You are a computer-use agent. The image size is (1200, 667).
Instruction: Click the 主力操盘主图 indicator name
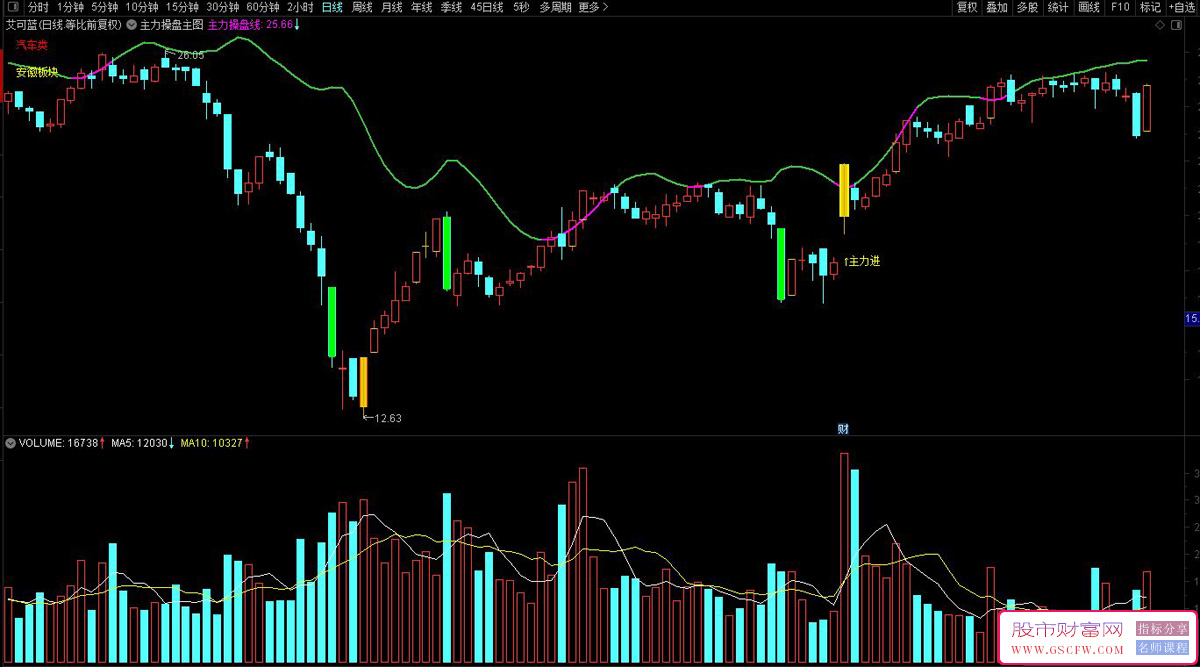[x=172, y=23]
